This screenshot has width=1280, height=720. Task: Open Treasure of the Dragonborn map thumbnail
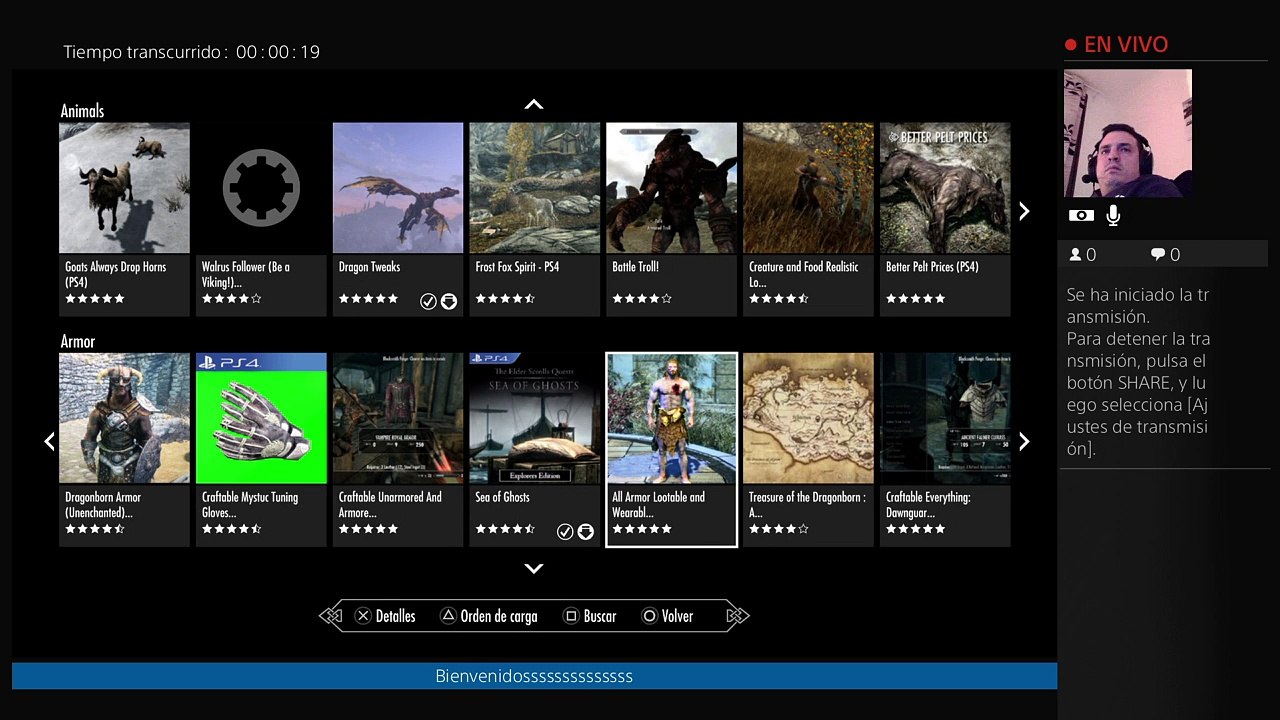pos(809,418)
